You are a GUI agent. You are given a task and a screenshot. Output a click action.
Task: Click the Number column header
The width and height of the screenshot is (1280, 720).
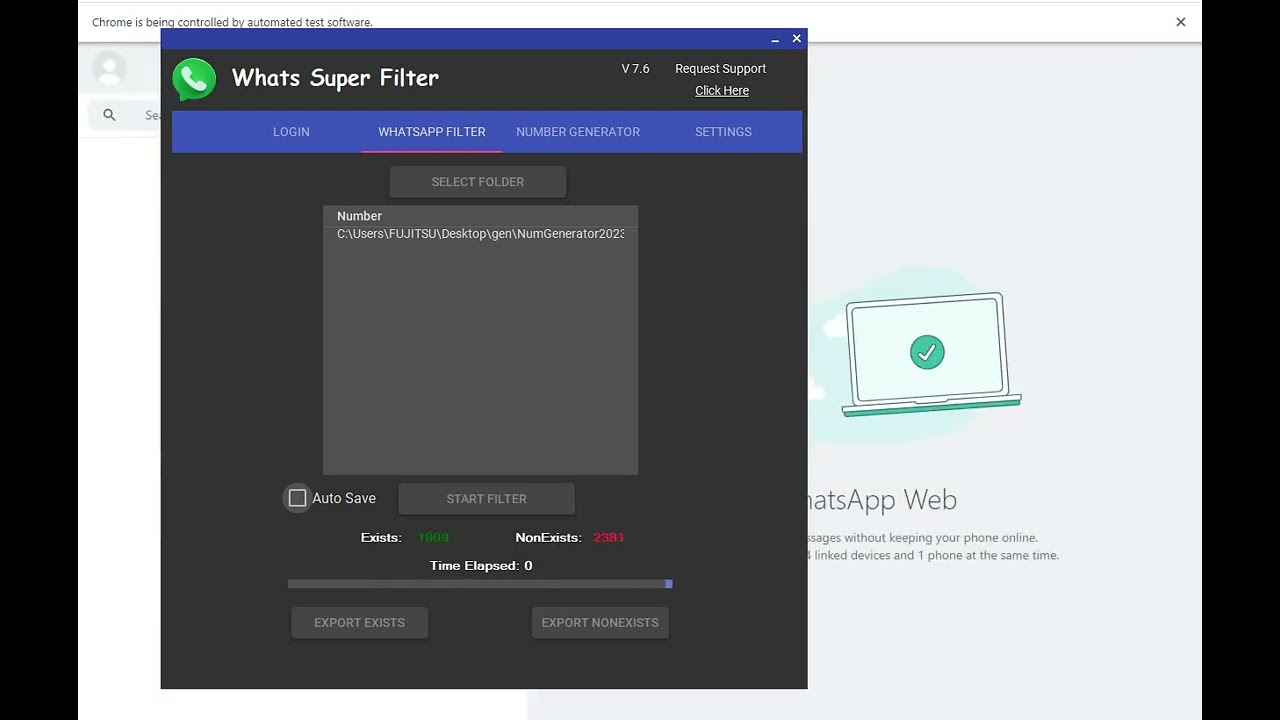359,216
